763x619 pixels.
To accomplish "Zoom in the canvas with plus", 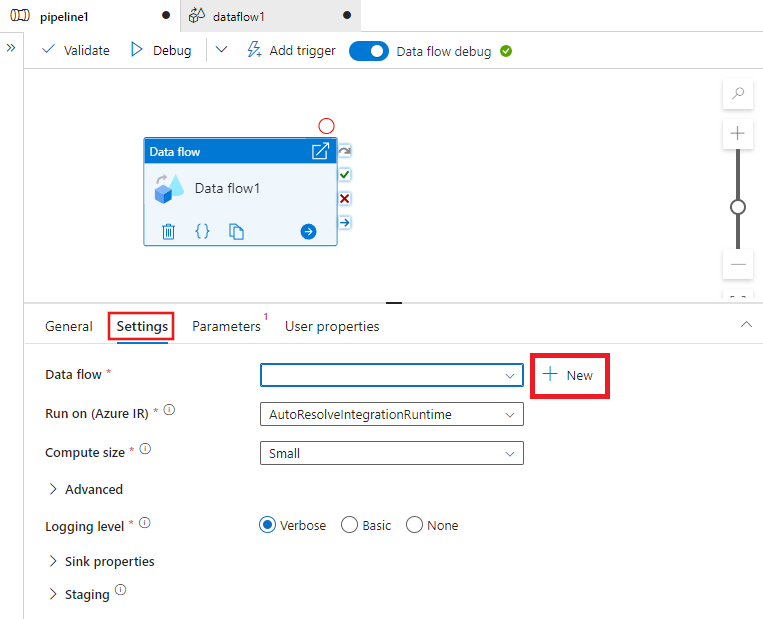I will 738,133.
